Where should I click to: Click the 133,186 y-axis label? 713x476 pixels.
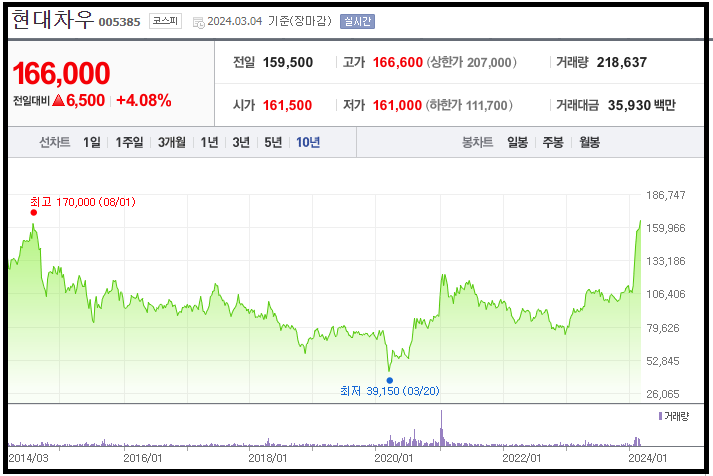pos(666,261)
